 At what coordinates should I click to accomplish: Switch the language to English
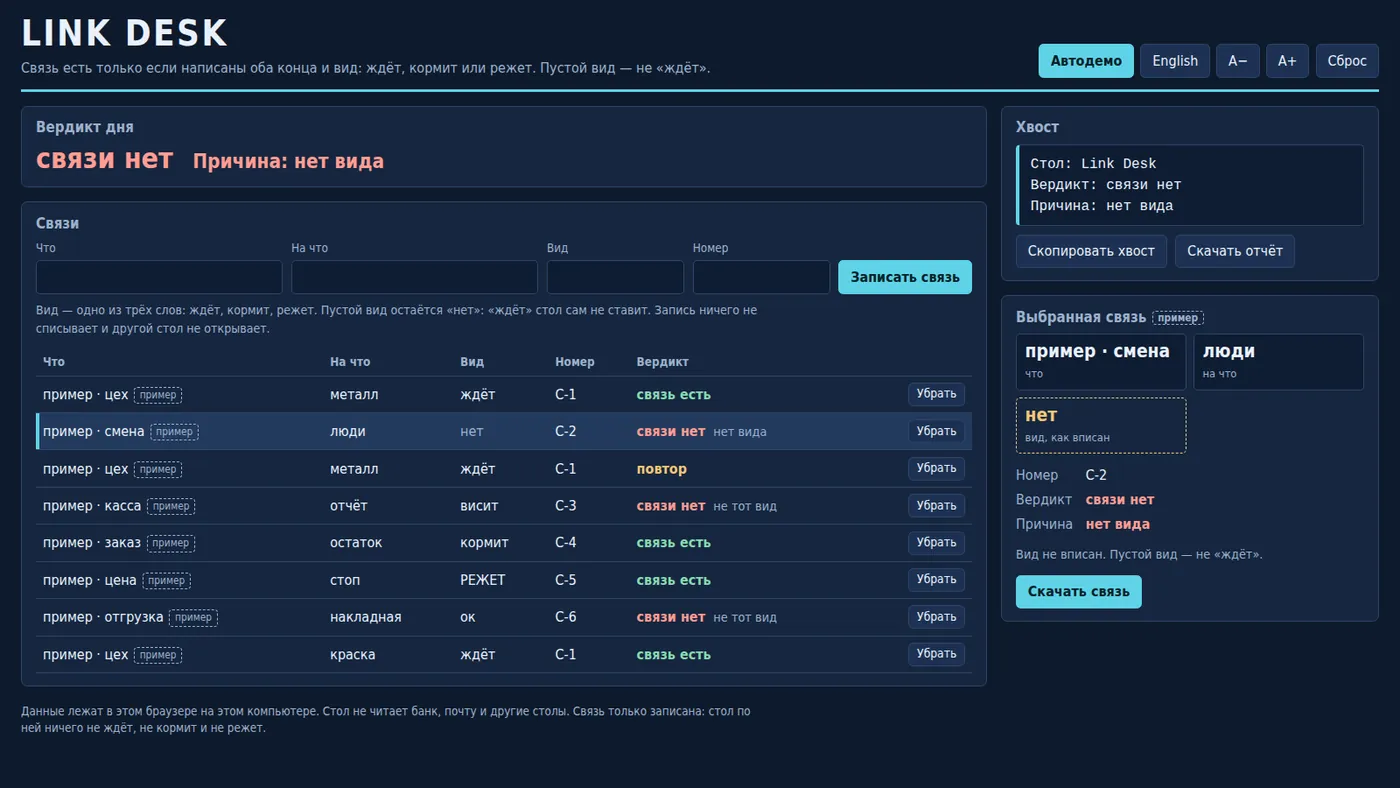point(1175,61)
